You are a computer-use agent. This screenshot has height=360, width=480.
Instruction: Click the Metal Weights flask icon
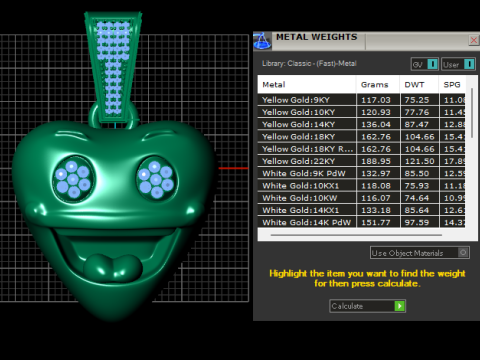pos(262,41)
